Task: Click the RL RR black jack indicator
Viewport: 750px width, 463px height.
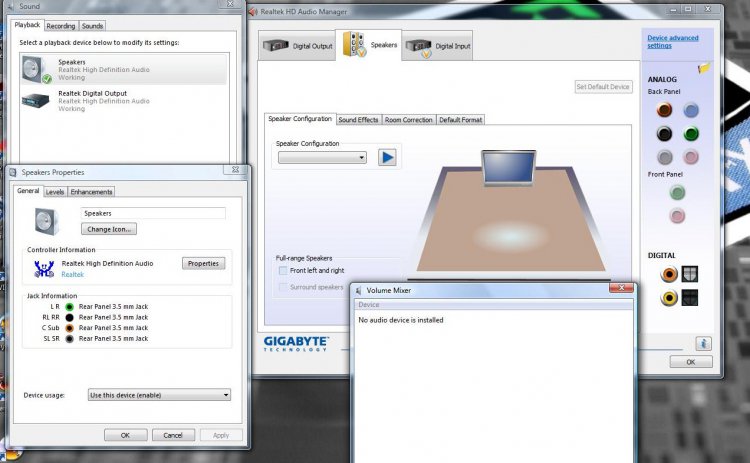Action: pyautogui.click(x=69, y=318)
